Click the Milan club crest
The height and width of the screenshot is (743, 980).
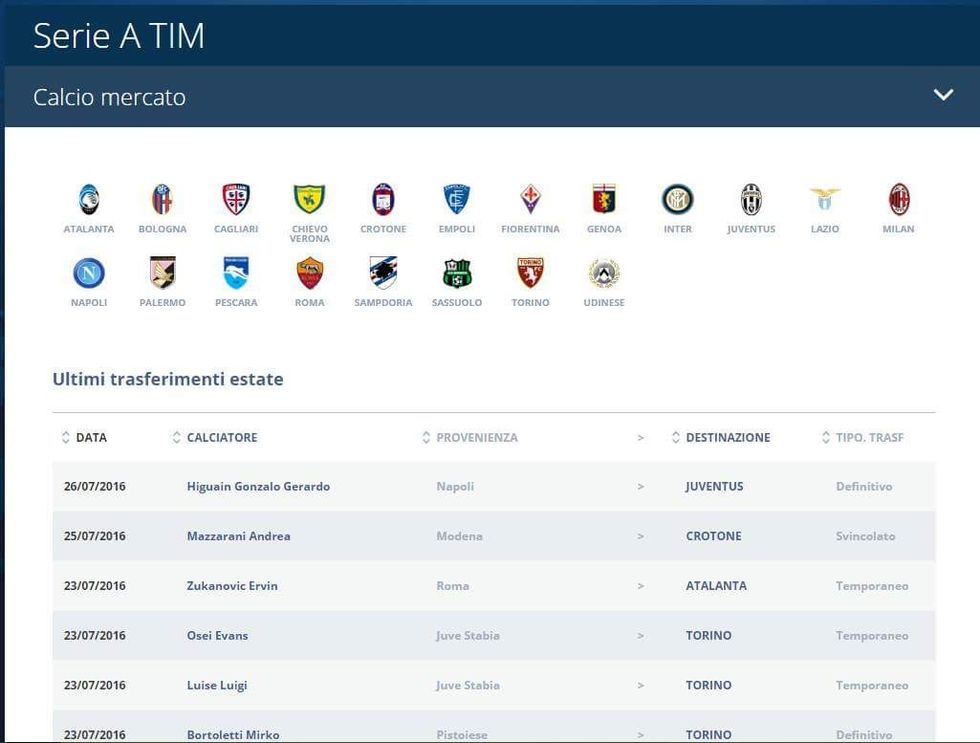coord(898,197)
